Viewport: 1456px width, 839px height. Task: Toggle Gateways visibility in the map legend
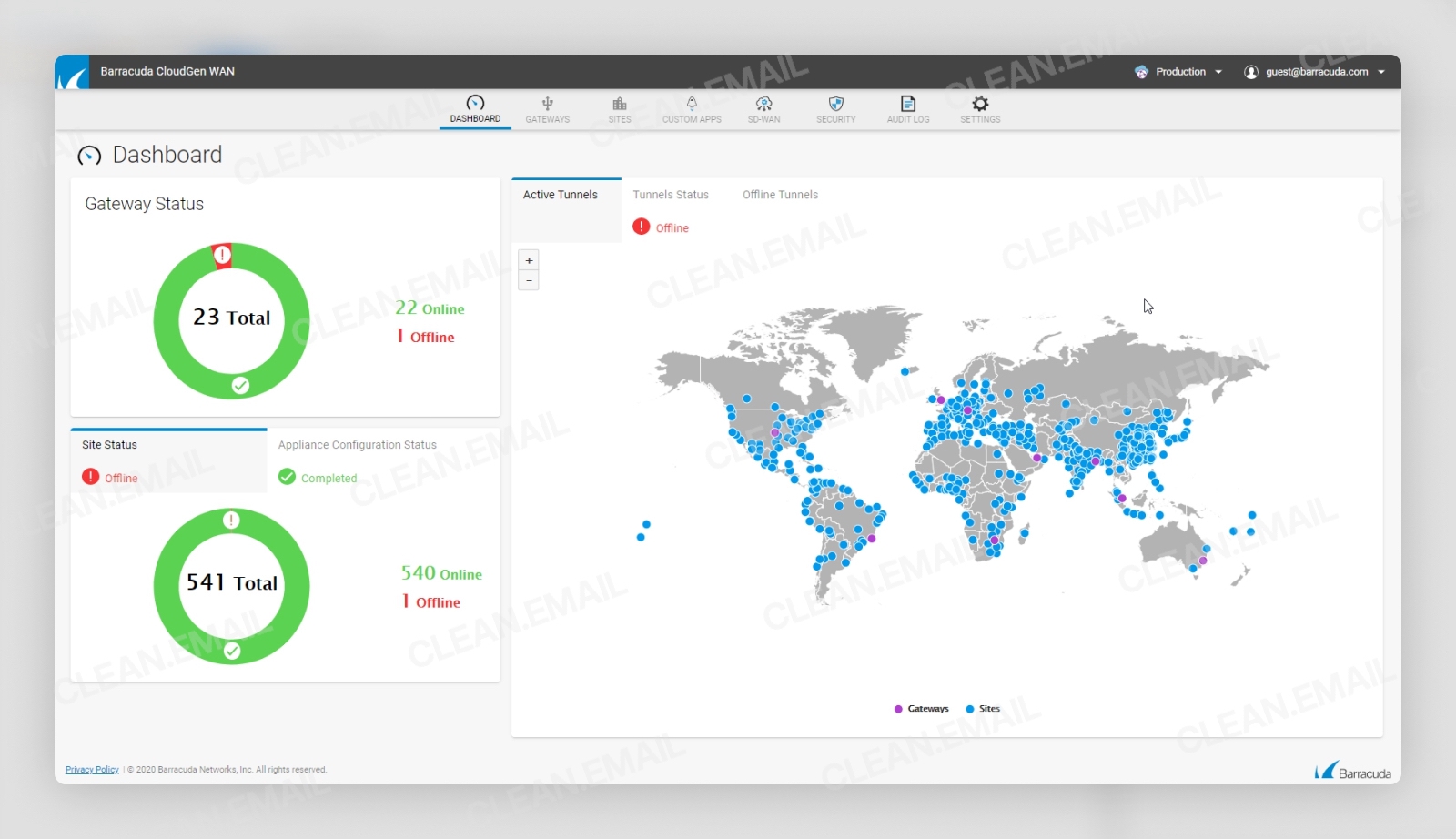coord(922,708)
